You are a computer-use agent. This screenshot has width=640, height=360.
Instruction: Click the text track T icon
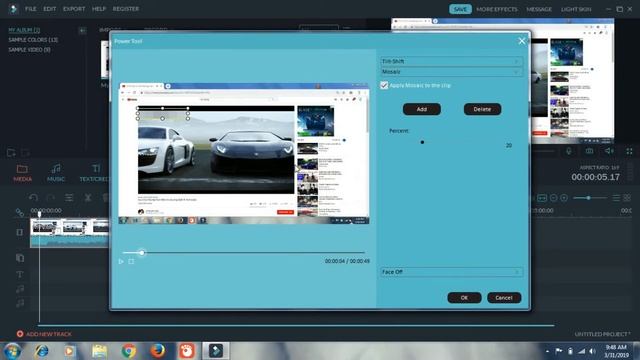coord(20,274)
